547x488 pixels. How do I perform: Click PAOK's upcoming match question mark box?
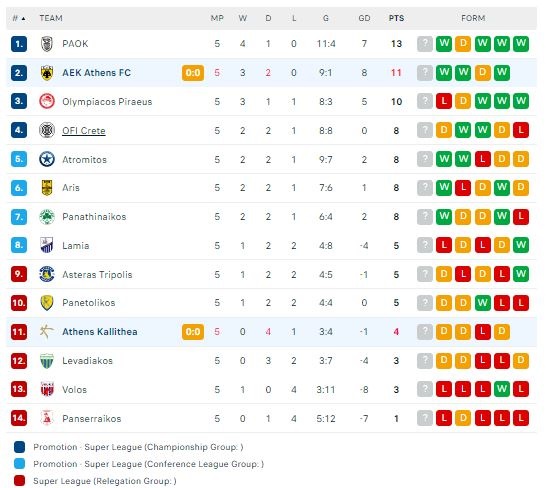(x=425, y=44)
